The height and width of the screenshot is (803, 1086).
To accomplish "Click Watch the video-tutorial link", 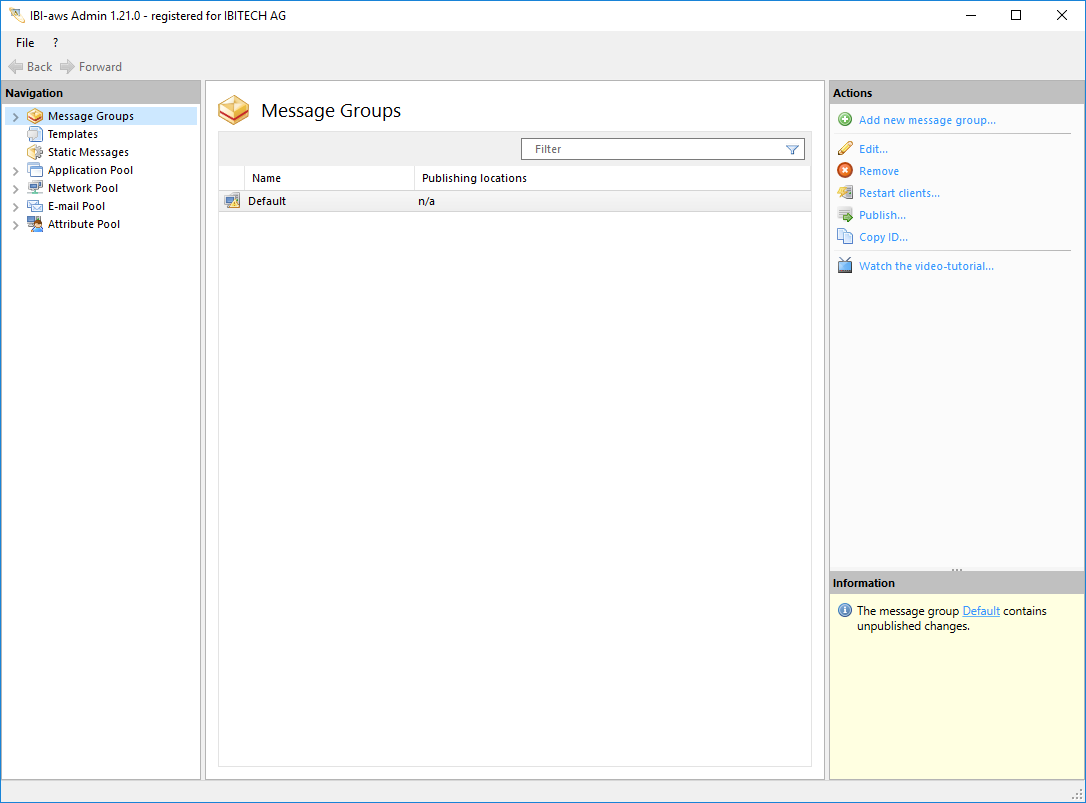I will click(x=925, y=266).
